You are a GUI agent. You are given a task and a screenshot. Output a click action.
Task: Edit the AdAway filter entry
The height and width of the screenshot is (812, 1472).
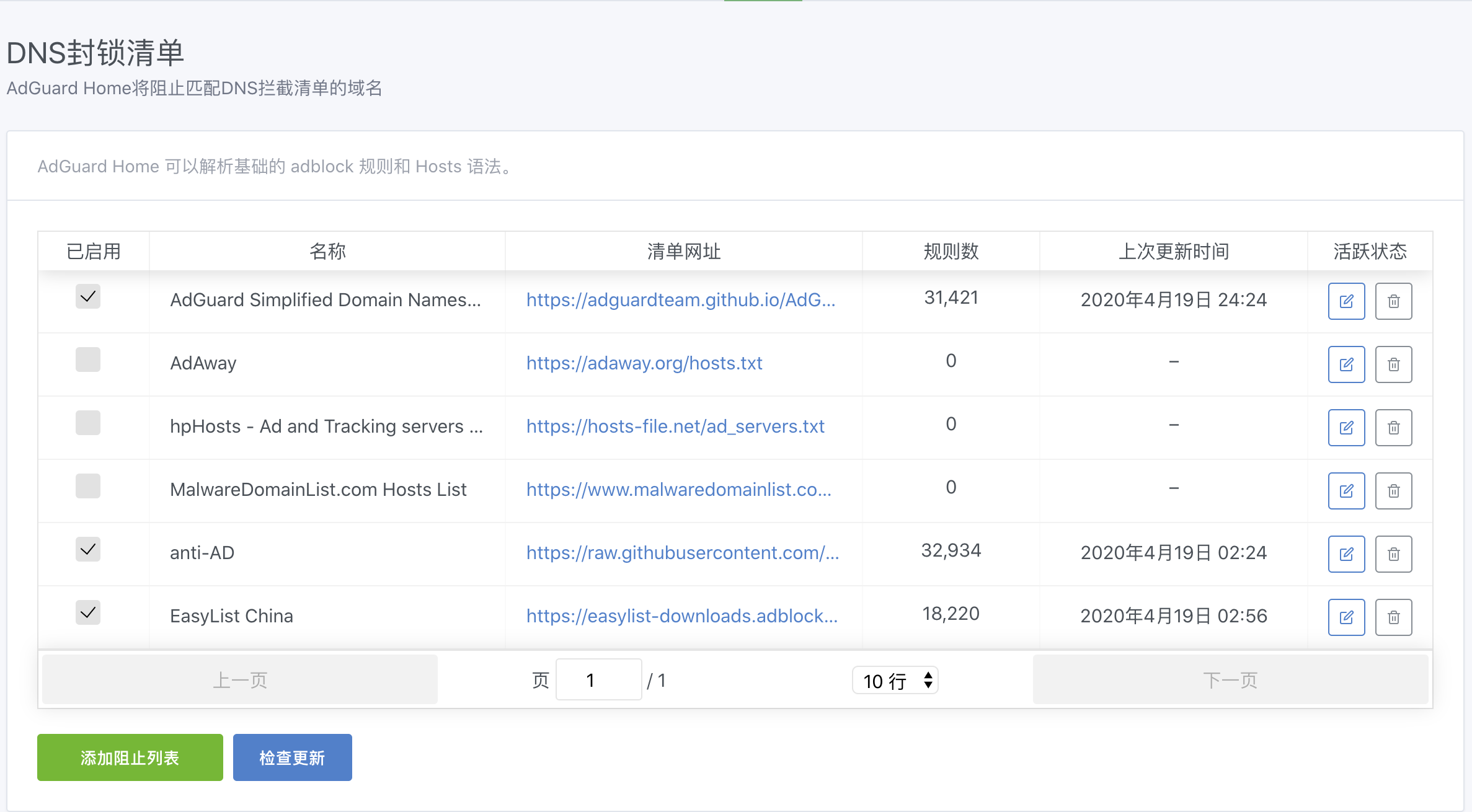click(1346, 364)
